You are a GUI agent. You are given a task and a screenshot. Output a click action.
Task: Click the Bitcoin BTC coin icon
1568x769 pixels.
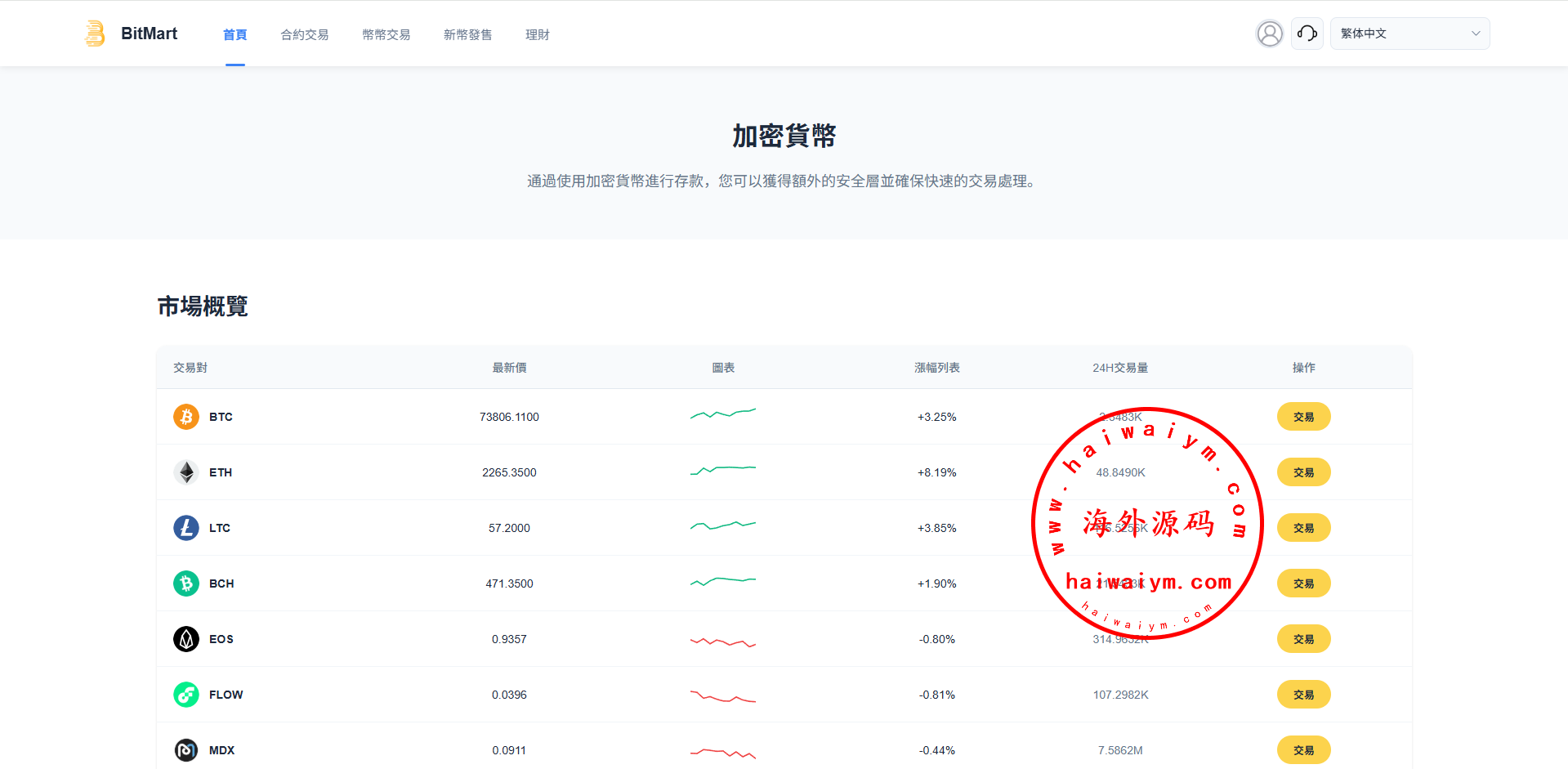click(186, 417)
